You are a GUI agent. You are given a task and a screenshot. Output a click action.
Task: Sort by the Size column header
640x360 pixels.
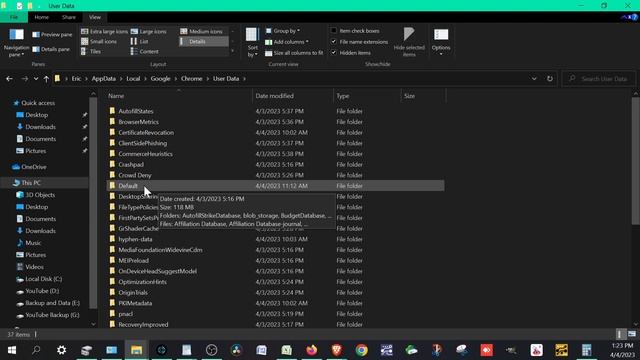[423, 96]
